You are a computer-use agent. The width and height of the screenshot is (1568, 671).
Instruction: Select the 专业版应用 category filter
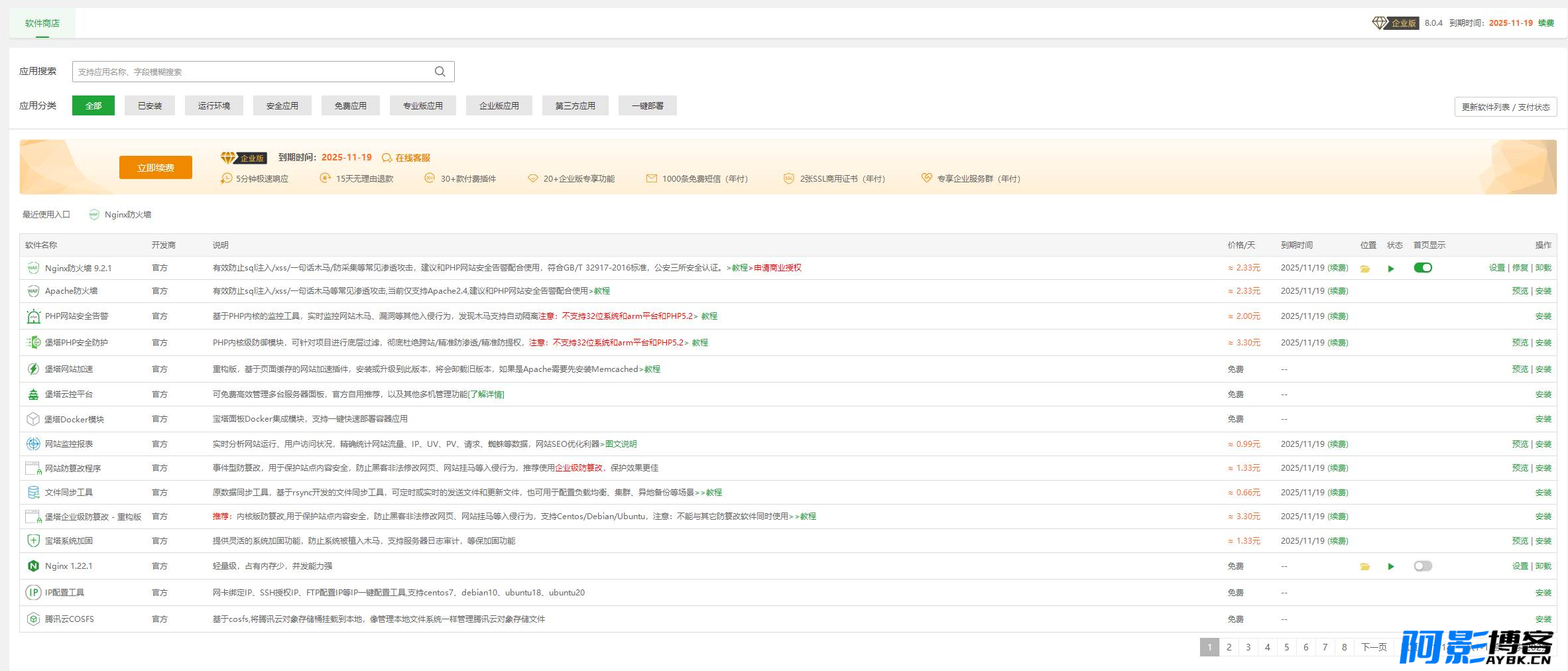[423, 105]
